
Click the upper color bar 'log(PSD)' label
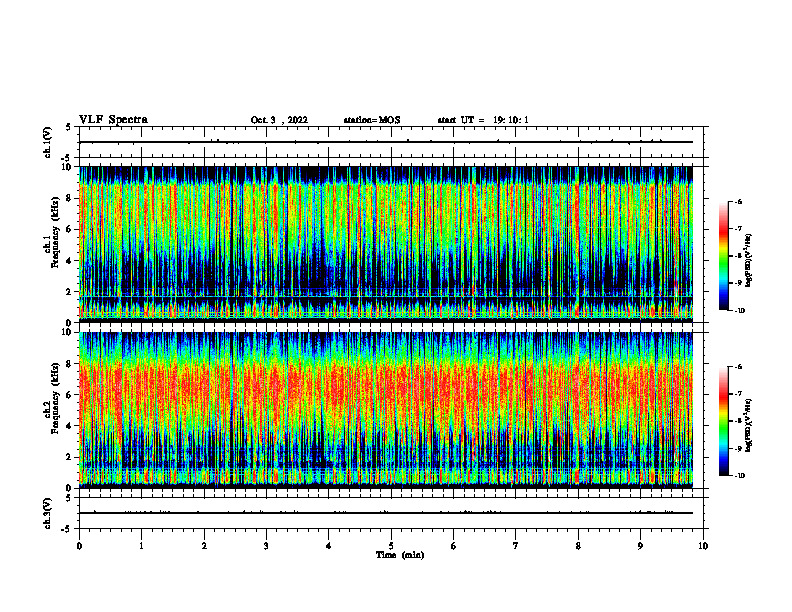(x=749, y=261)
